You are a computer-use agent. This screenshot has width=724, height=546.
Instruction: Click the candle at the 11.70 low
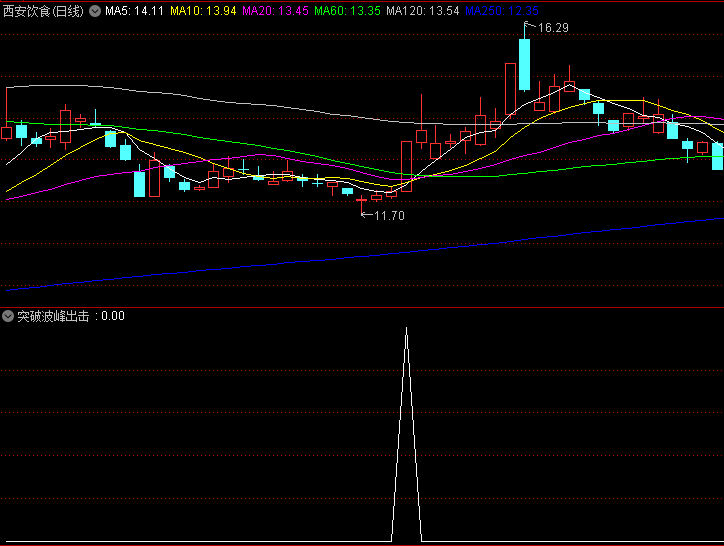[362, 200]
